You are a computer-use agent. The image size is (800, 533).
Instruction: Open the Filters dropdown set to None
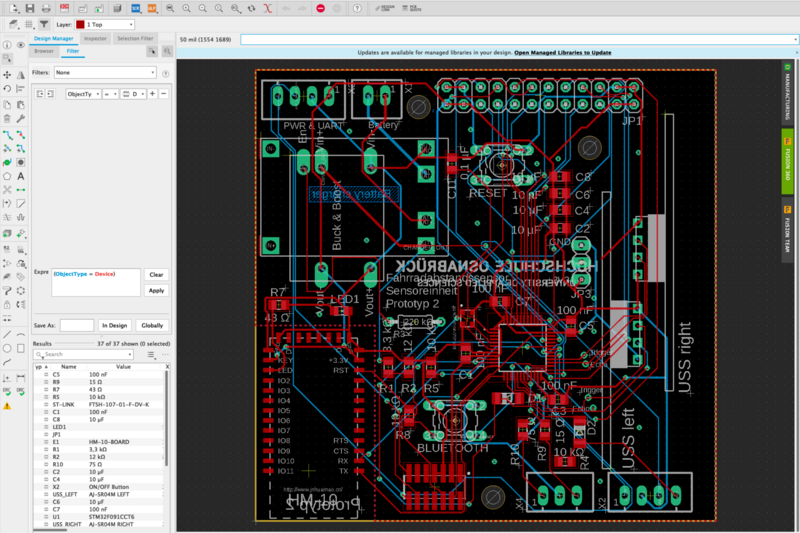105,72
